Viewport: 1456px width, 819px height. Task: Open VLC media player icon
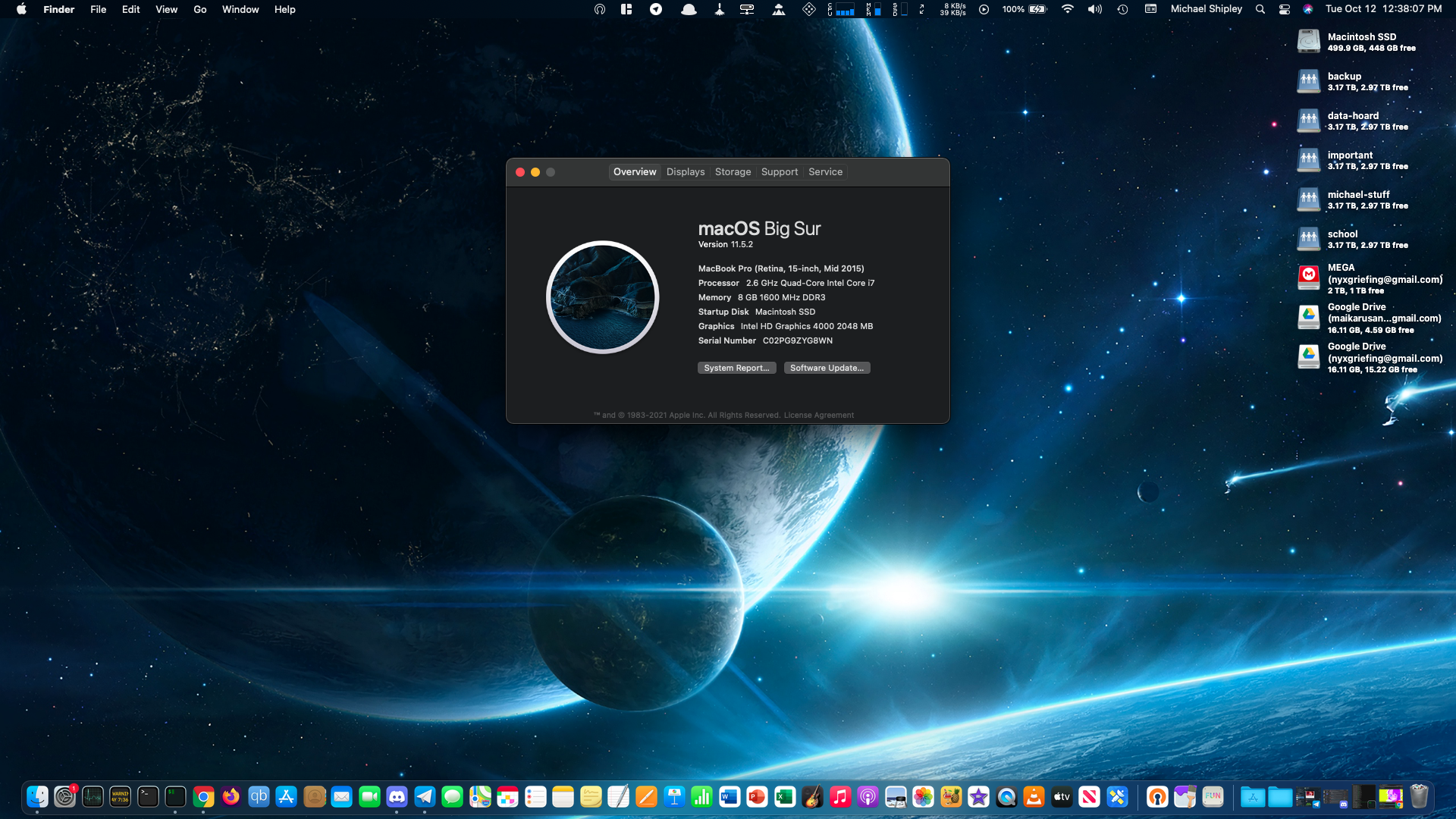pyautogui.click(x=1034, y=796)
